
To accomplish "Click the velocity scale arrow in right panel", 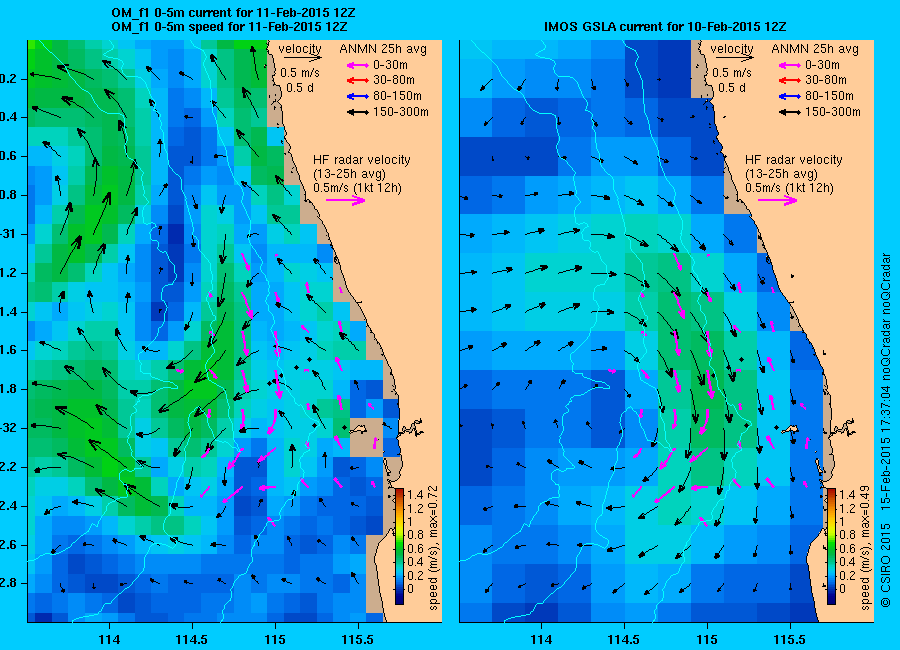I will tap(735, 58).
